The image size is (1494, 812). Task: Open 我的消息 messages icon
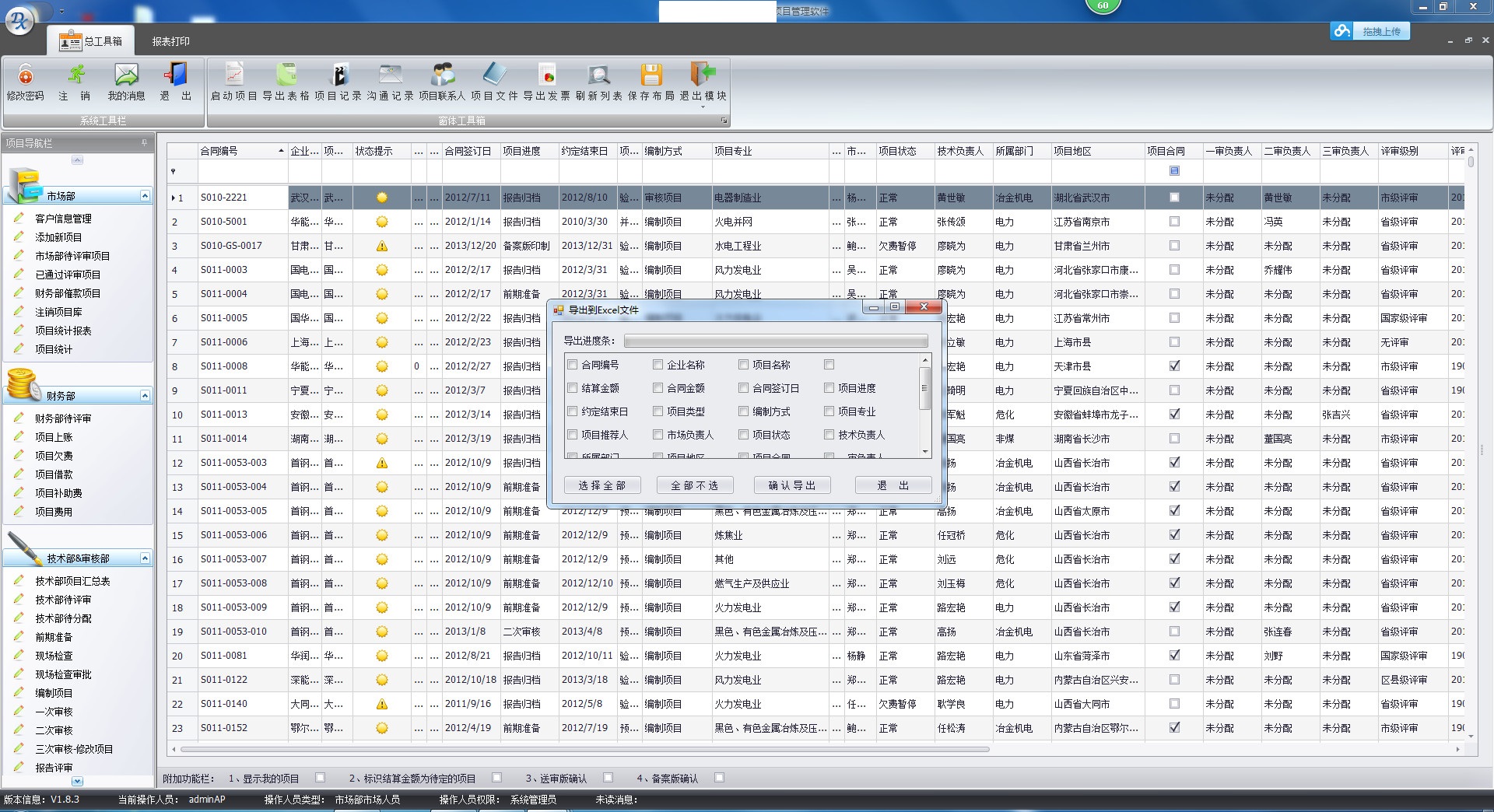[x=126, y=75]
